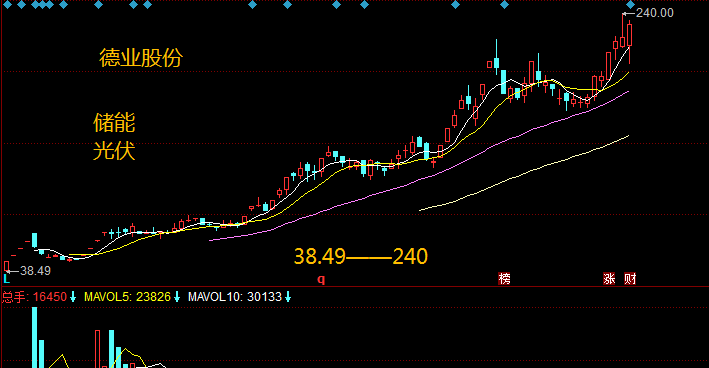Click the 38.49 low price label
Screen dimensions: 709x368
point(35,271)
